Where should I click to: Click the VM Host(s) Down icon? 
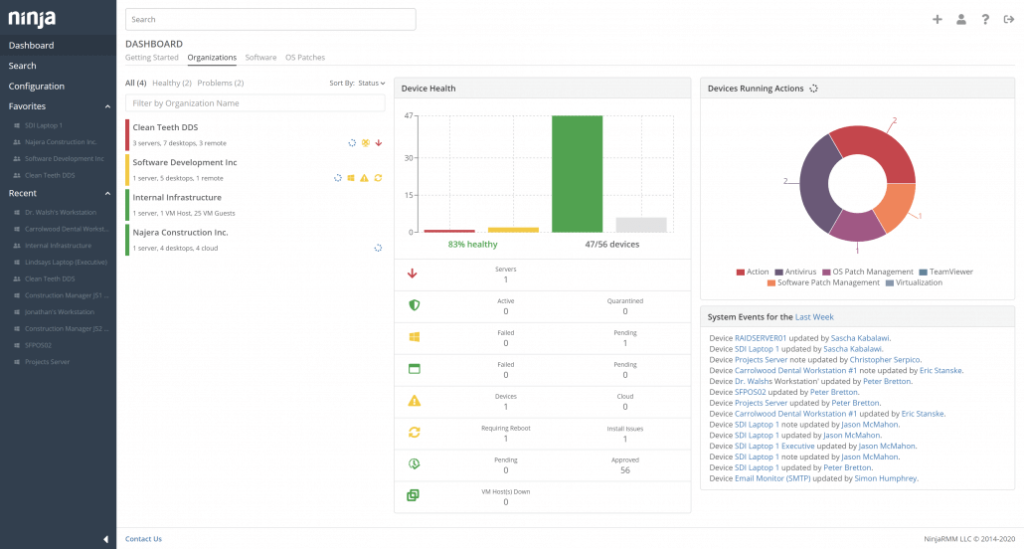pos(413,495)
